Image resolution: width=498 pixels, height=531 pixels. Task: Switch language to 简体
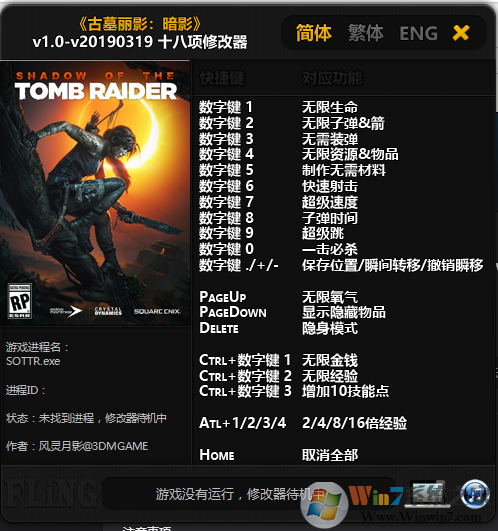(x=313, y=33)
